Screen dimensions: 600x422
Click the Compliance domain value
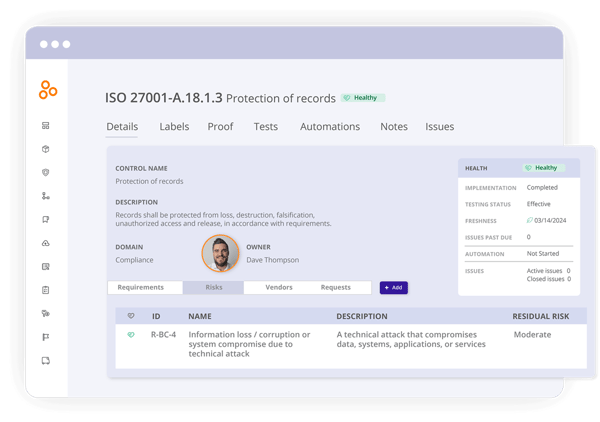(134, 260)
